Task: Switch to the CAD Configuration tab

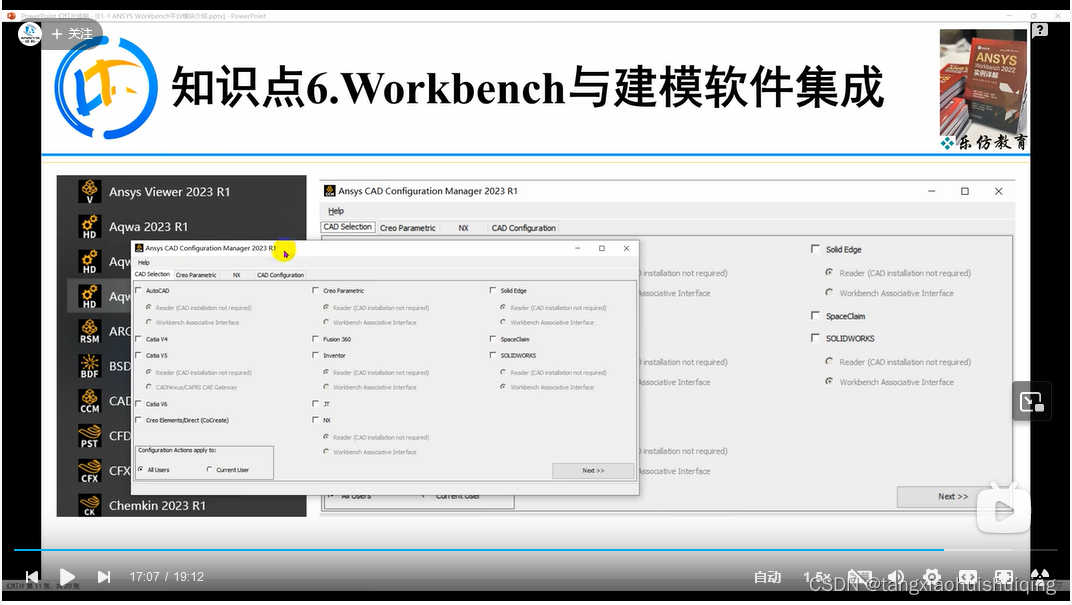Action: point(281,274)
